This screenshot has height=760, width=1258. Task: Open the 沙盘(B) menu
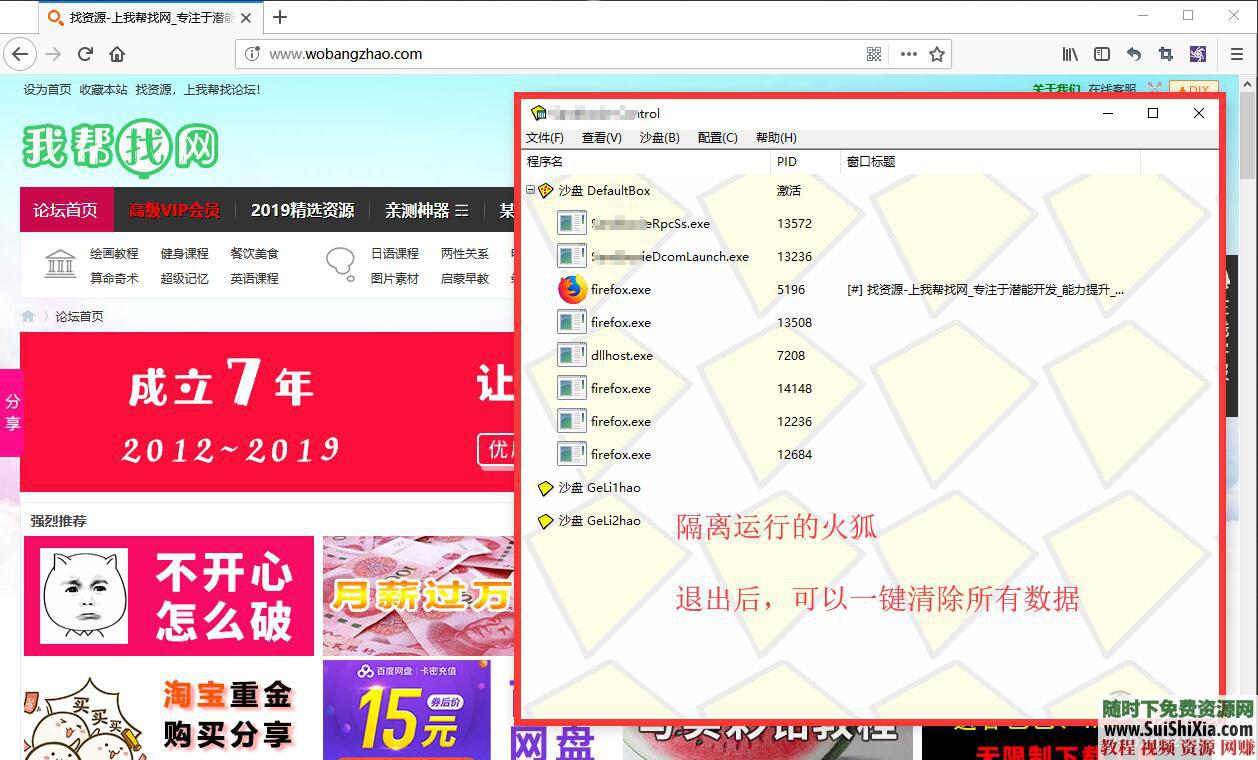tap(660, 137)
